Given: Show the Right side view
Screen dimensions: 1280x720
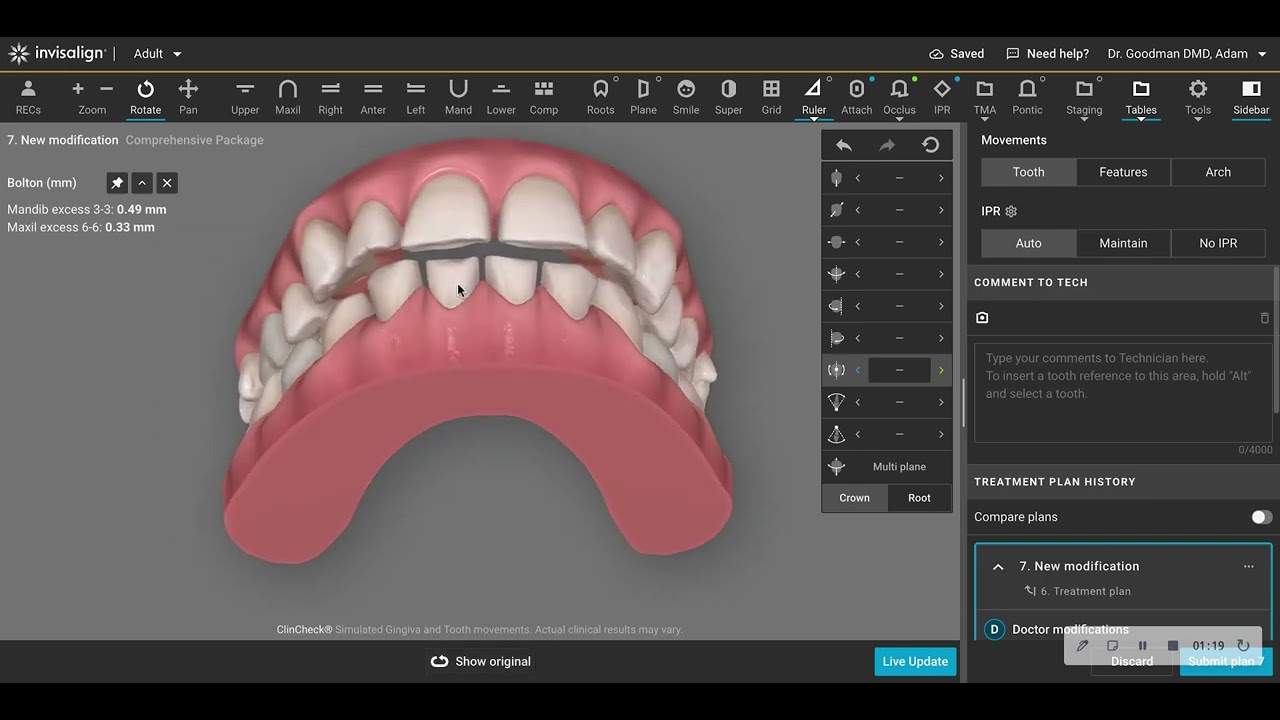Looking at the screenshot, I should (331, 97).
